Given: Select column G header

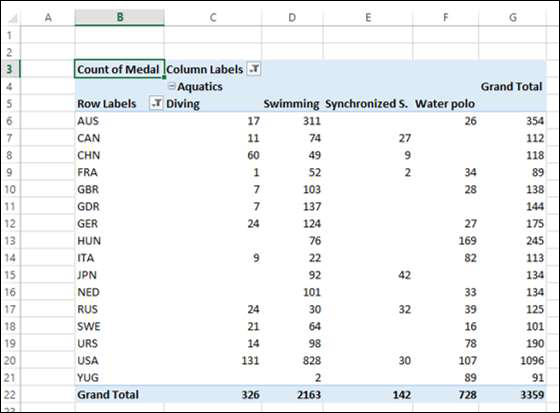Looking at the screenshot, I should pyautogui.click(x=512, y=17).
